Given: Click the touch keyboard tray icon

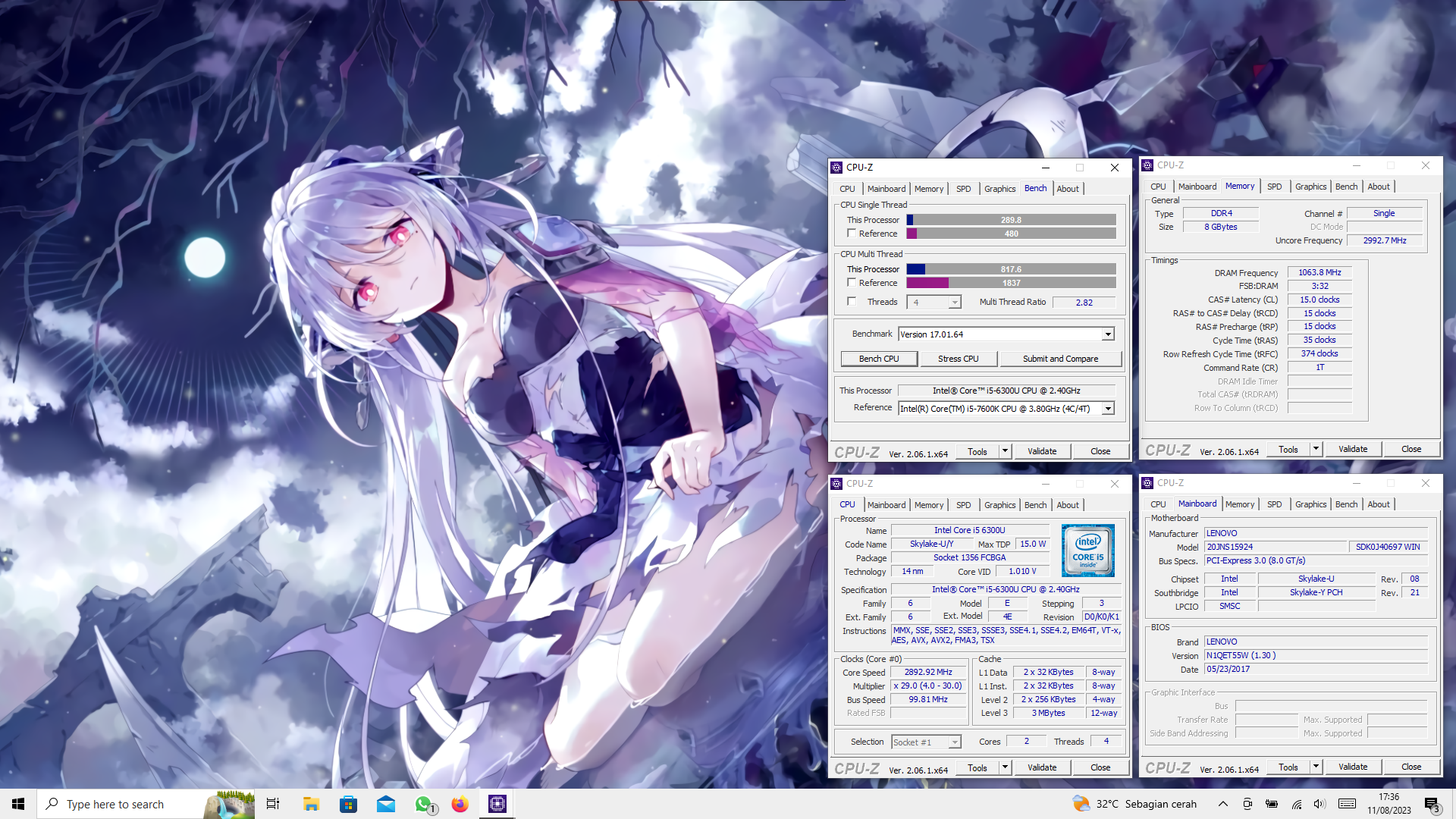Looking at the screenshot, I should (1348, 804).
